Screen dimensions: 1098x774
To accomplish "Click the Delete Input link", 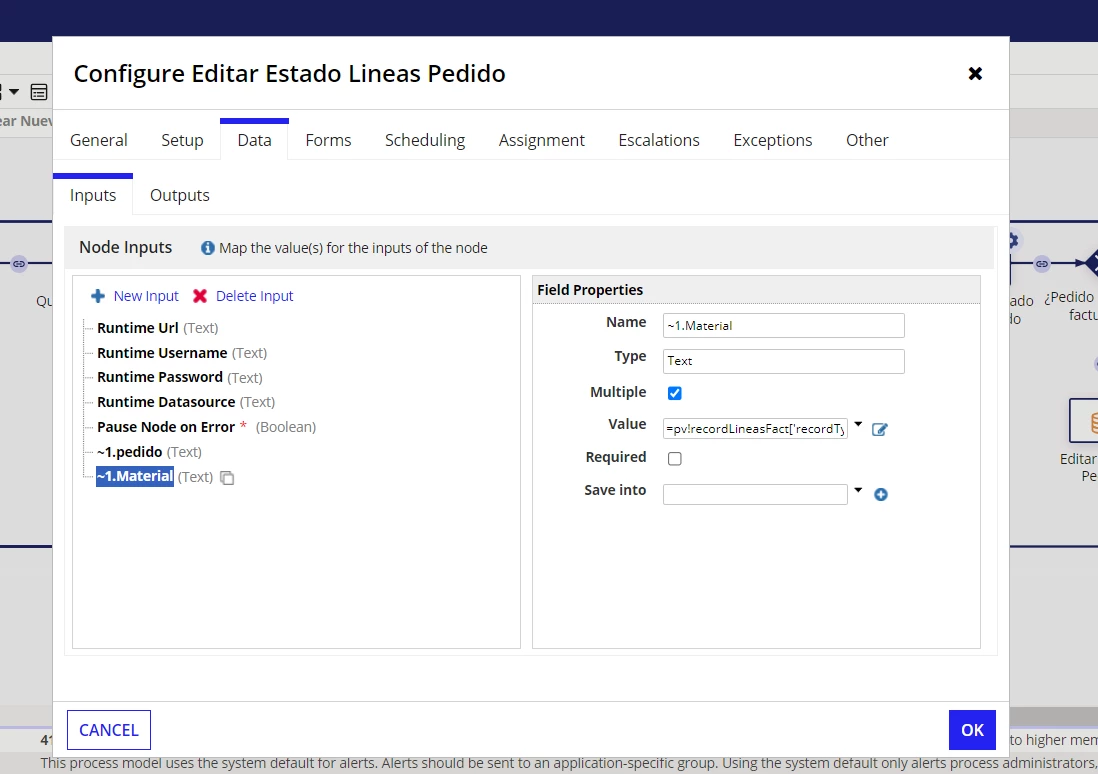I will click(254, 296).
